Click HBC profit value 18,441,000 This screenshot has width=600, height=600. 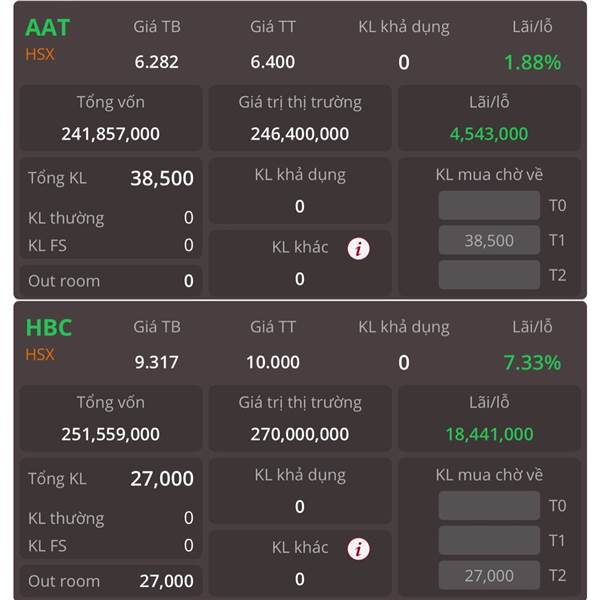tap(489, 434)
